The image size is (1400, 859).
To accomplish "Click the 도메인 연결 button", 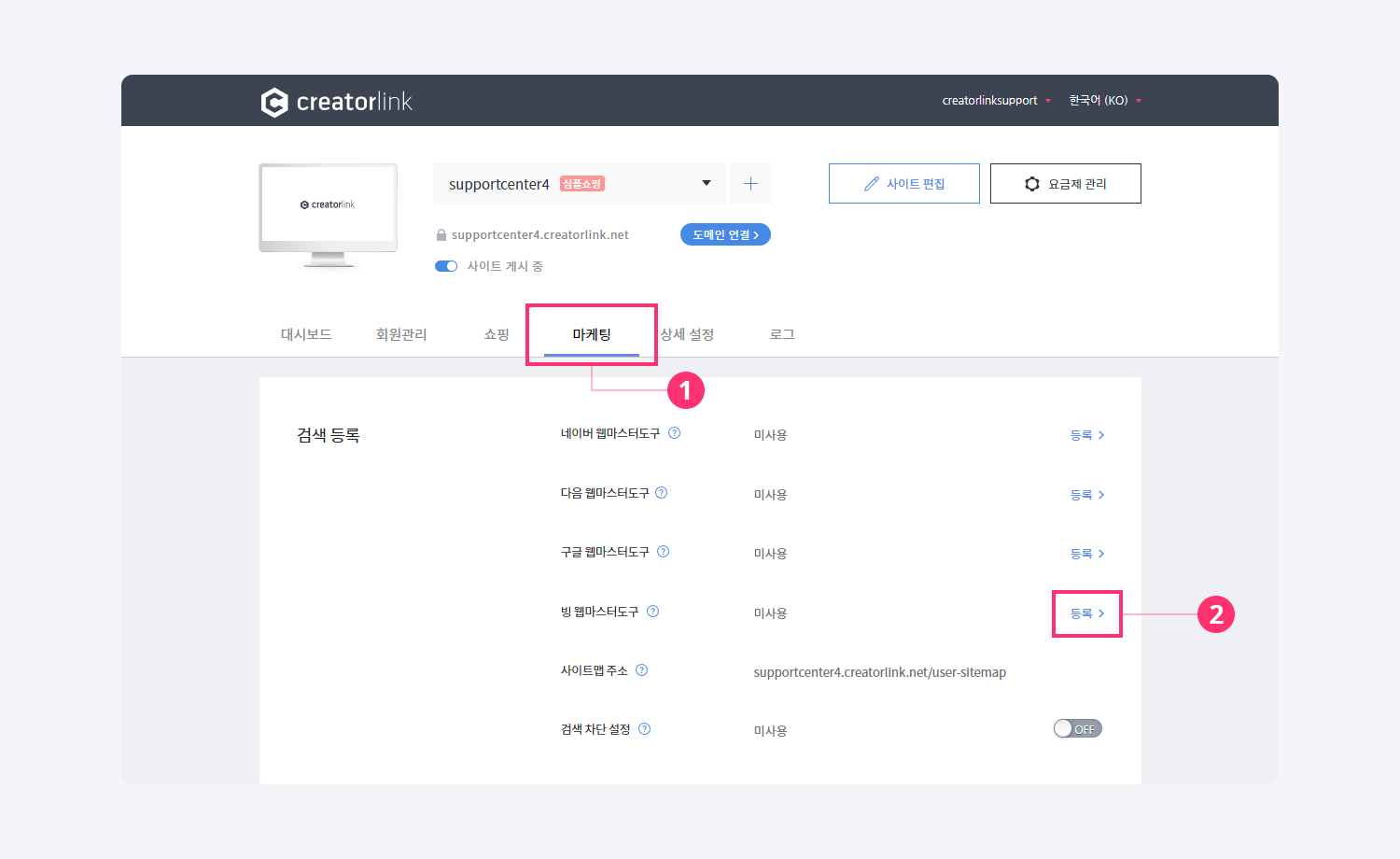I will coord(725,235).
